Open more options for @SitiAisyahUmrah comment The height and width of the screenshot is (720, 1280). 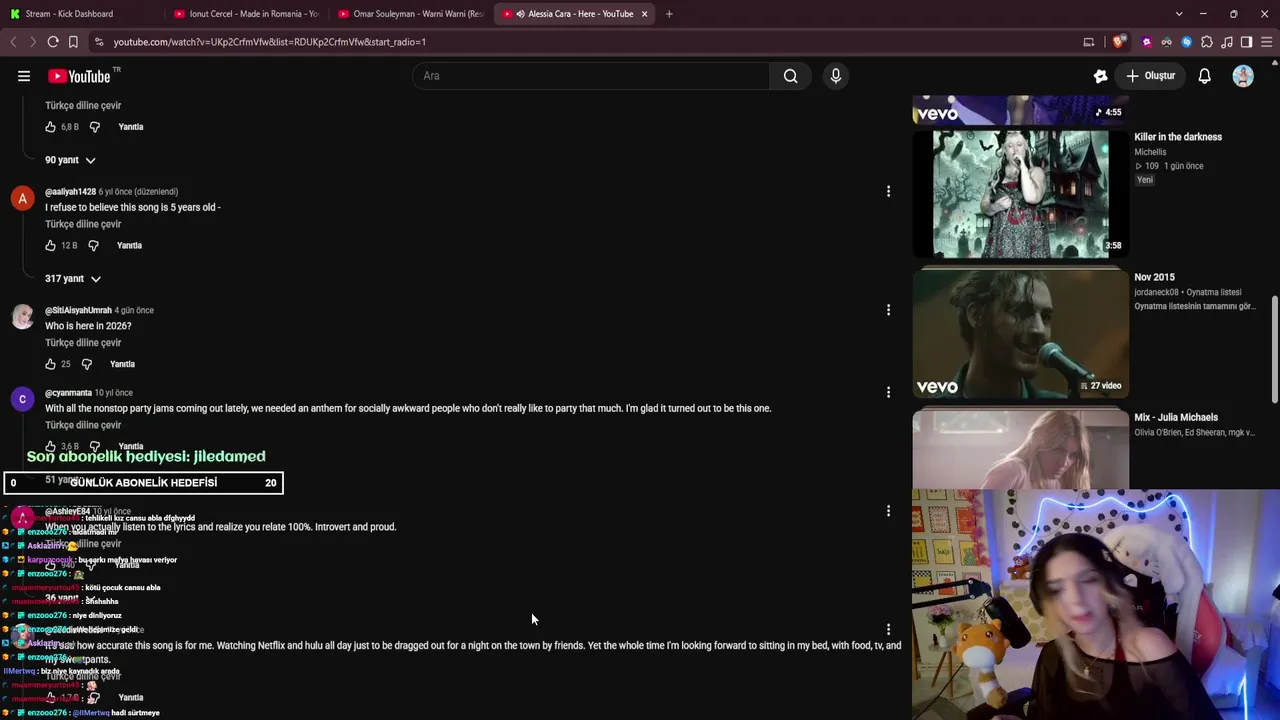[888, 310]
